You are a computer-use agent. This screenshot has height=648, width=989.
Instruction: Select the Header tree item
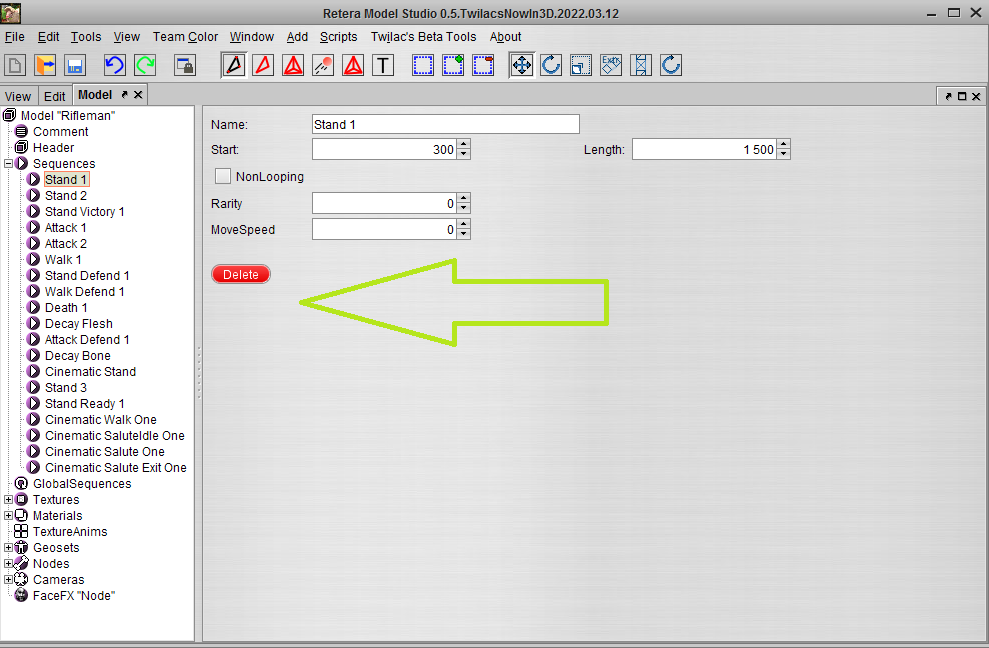pos(54,148)
